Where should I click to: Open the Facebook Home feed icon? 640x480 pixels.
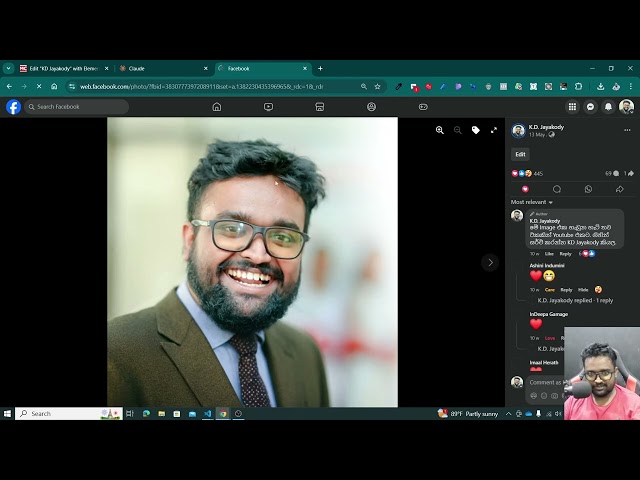[217, 107]
